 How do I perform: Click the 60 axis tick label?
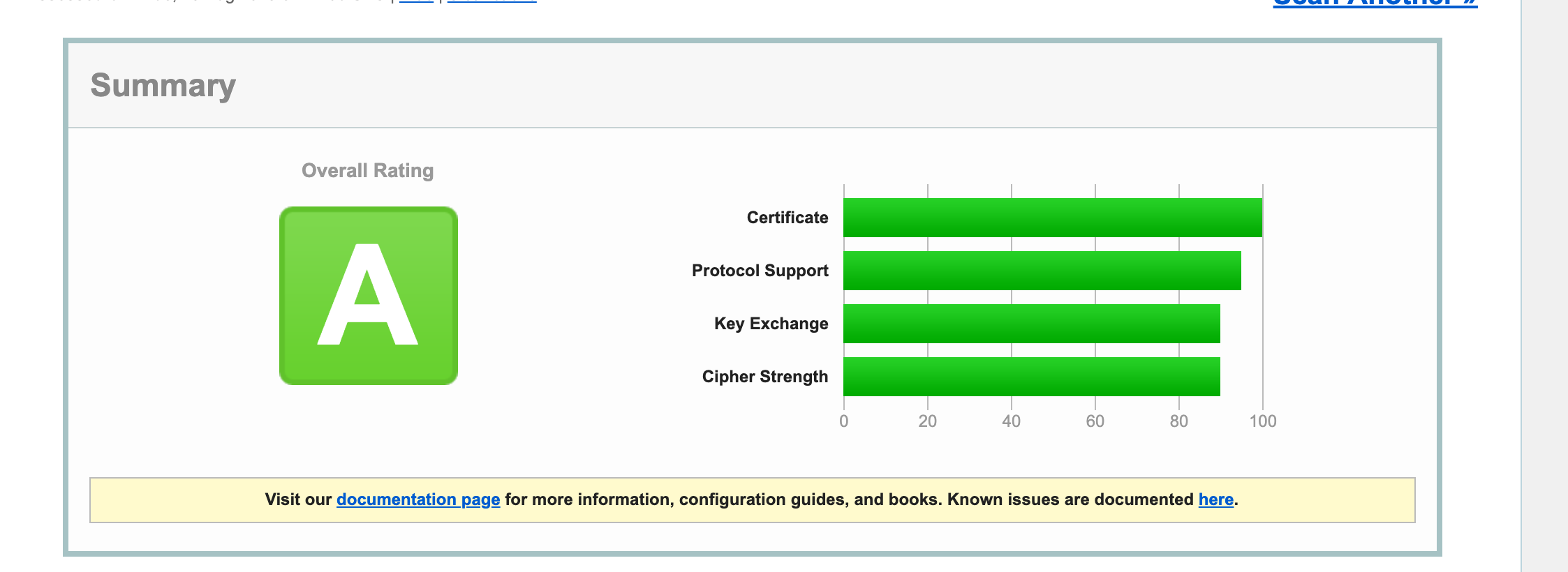pos(1095,421)
